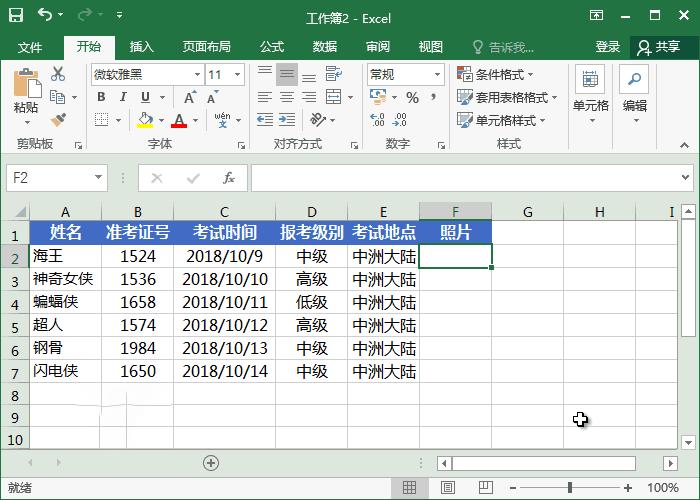Increase indent icon
700x500 pixels.
287,120
